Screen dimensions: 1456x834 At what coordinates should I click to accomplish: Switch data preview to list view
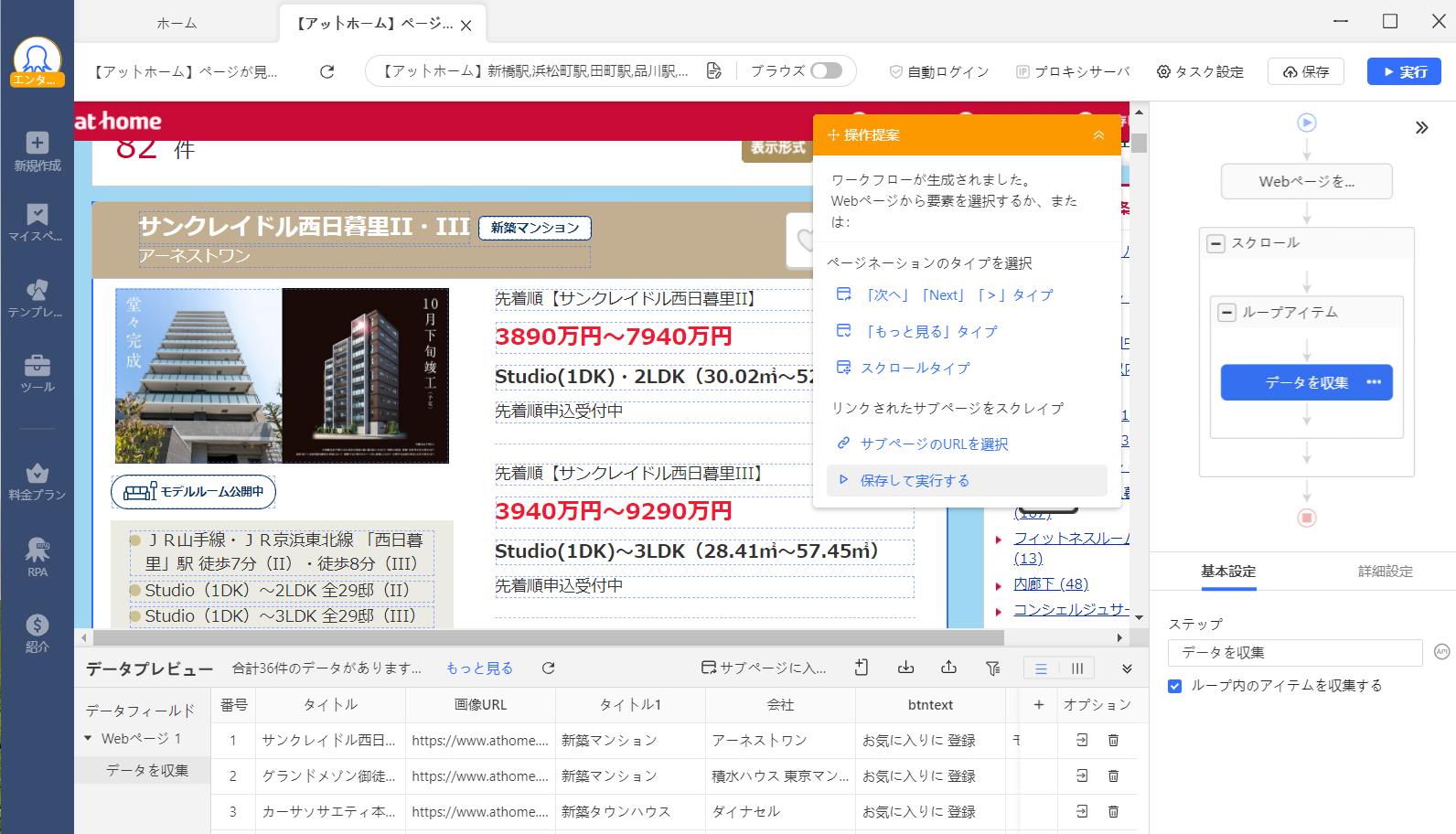click(1041, 669)
